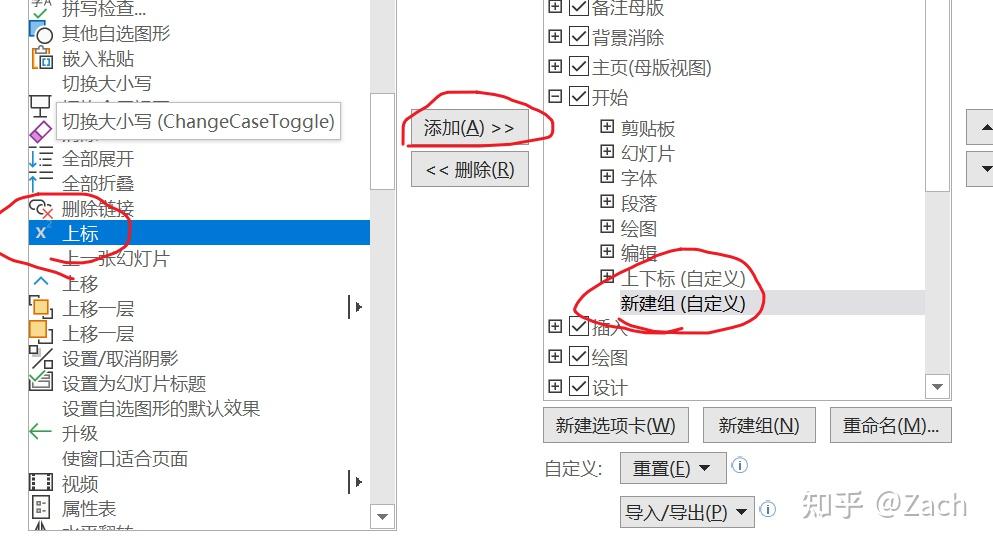Expand the 剪贴板 group node
Viewport: 993px width, 545px height.
pos(607,127)
